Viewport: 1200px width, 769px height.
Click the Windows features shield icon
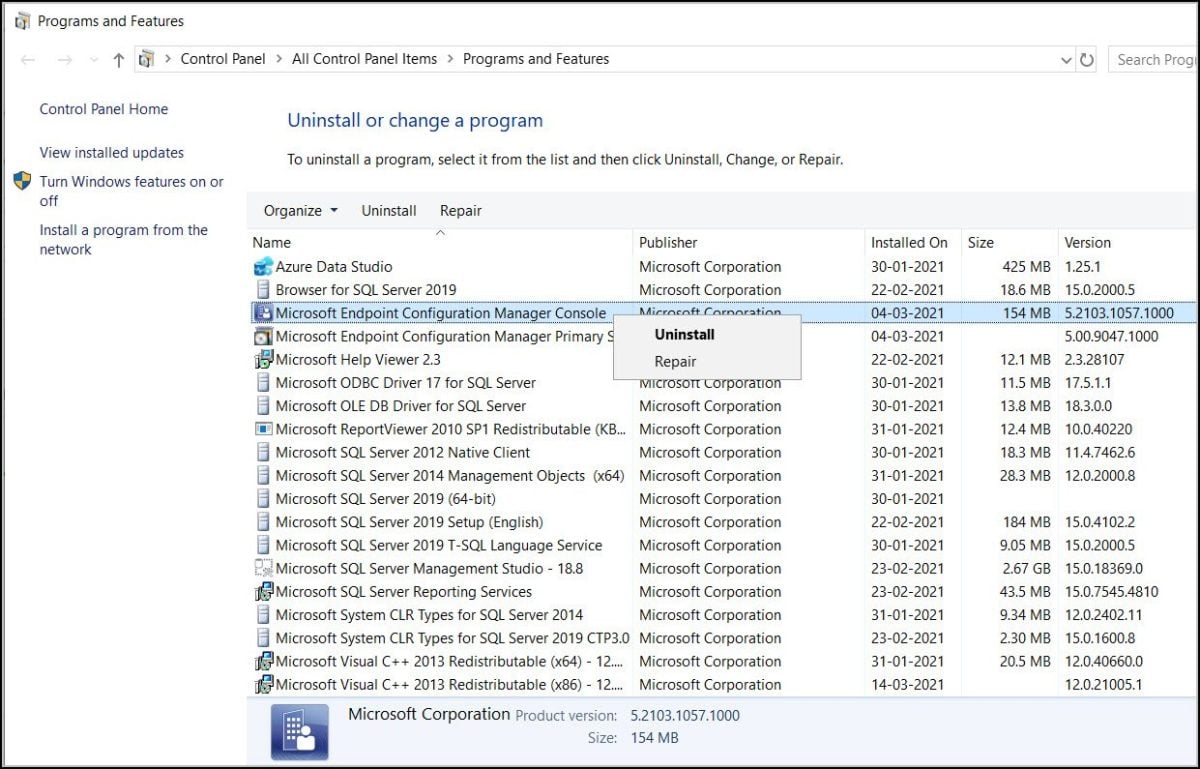point(22,181)
